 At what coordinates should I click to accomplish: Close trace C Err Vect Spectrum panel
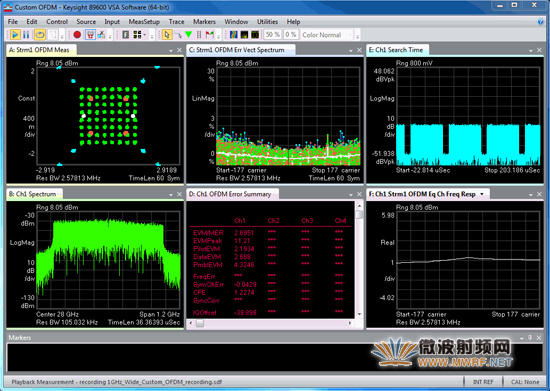pos(359,50)
